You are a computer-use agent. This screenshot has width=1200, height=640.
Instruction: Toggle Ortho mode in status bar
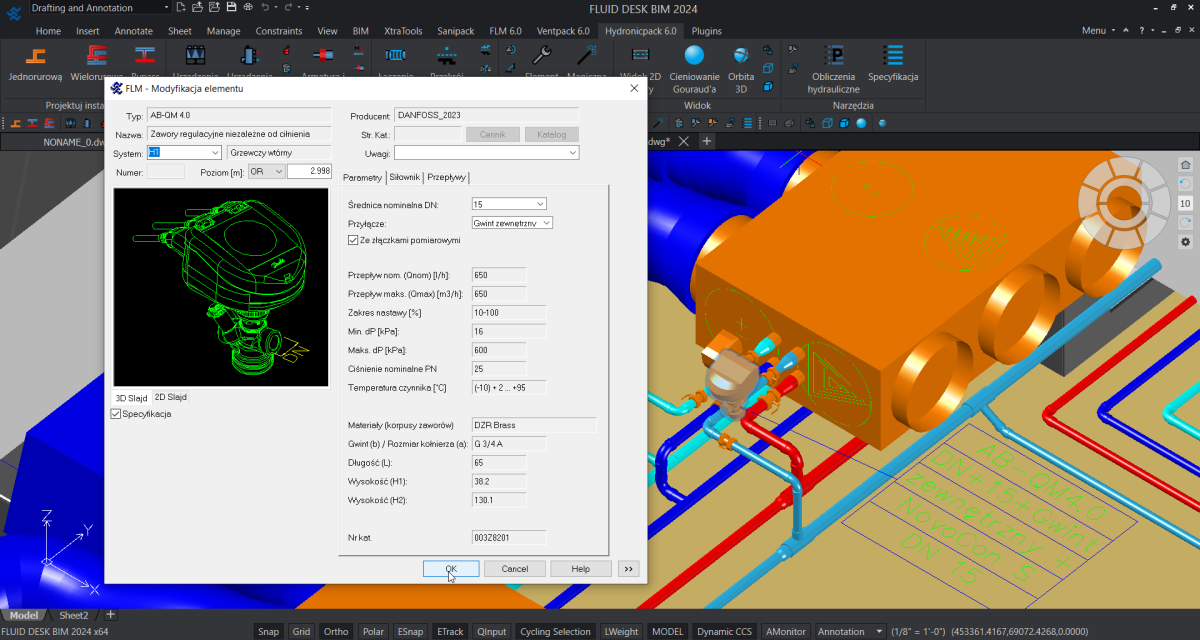[x=336, y=631]
